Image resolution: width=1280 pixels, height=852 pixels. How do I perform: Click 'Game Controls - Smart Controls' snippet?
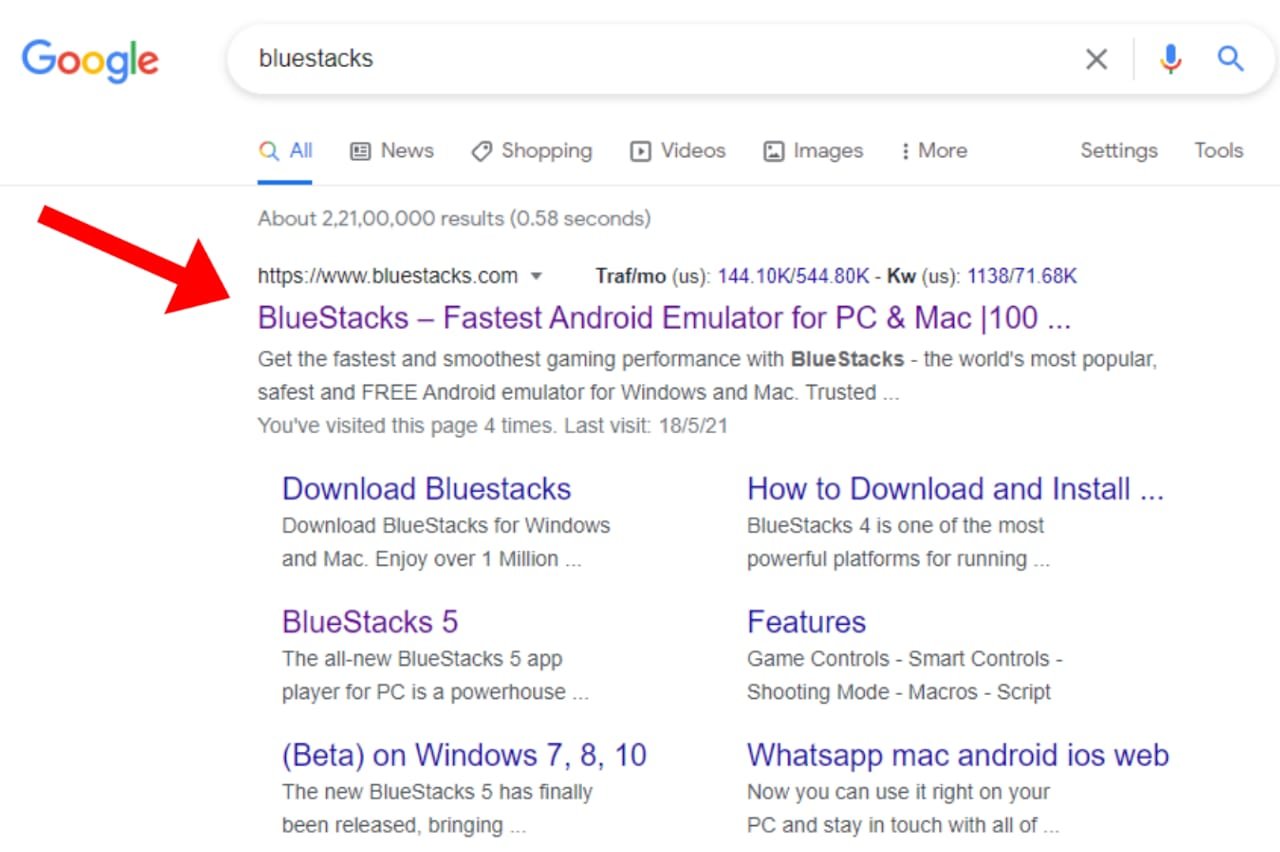click(905, 675)
